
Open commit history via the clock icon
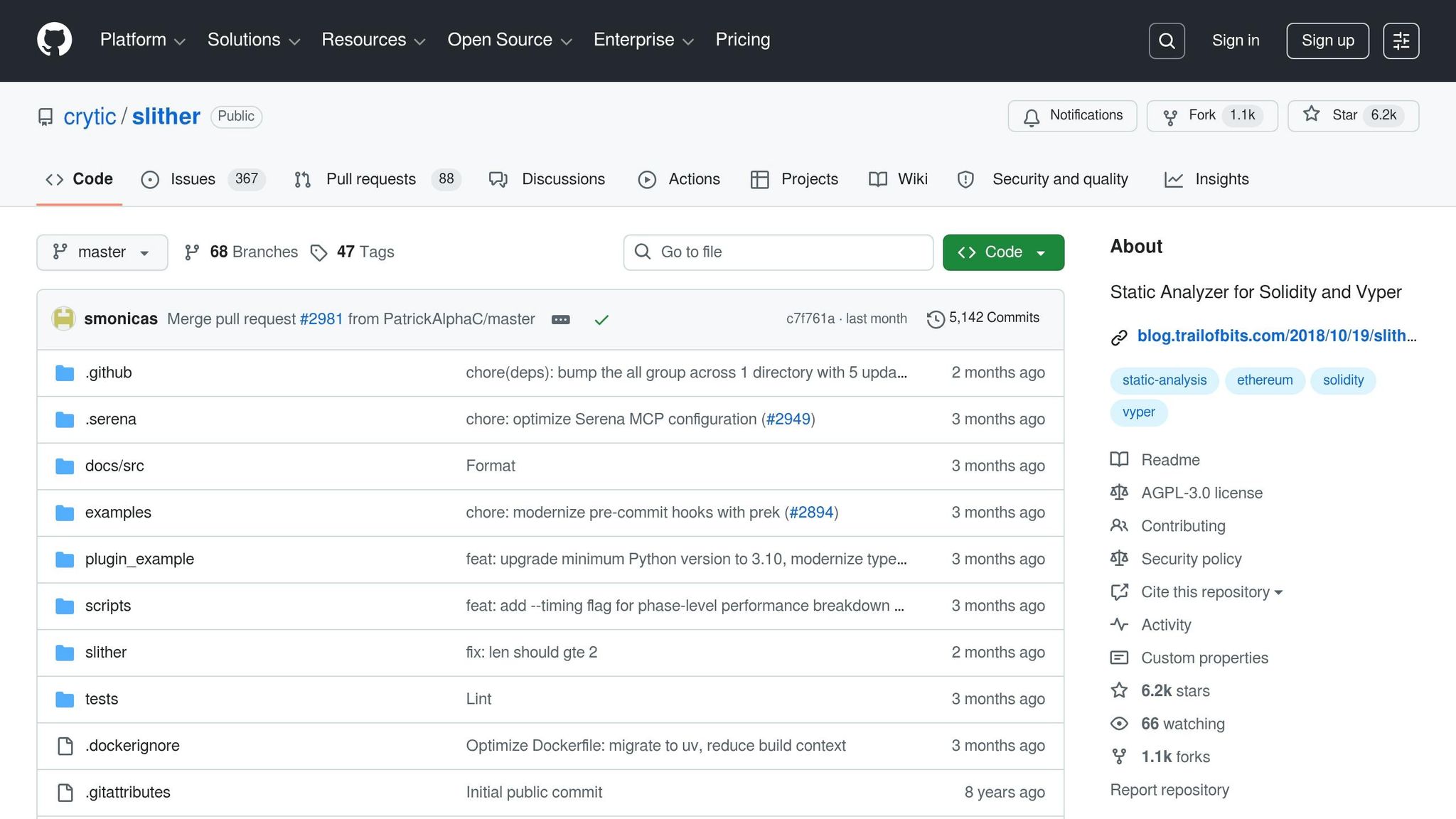coord(936,319)
